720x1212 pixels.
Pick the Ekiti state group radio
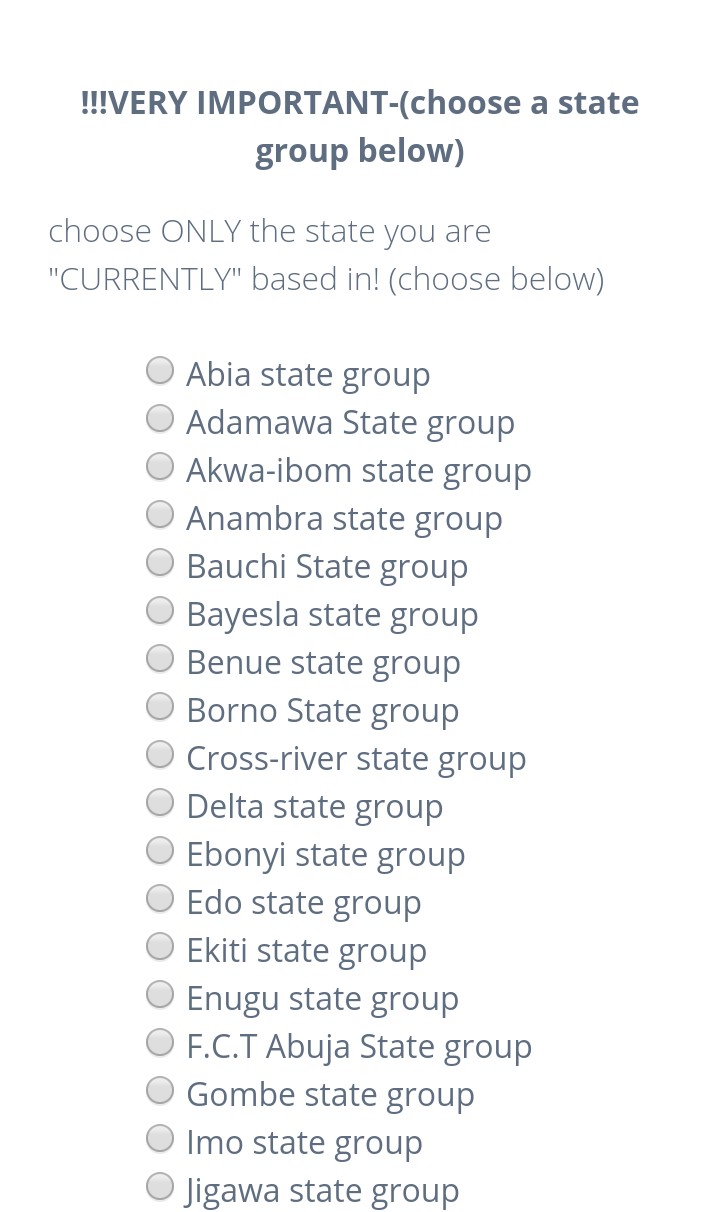pyautogui.click(x=160, y=947)
